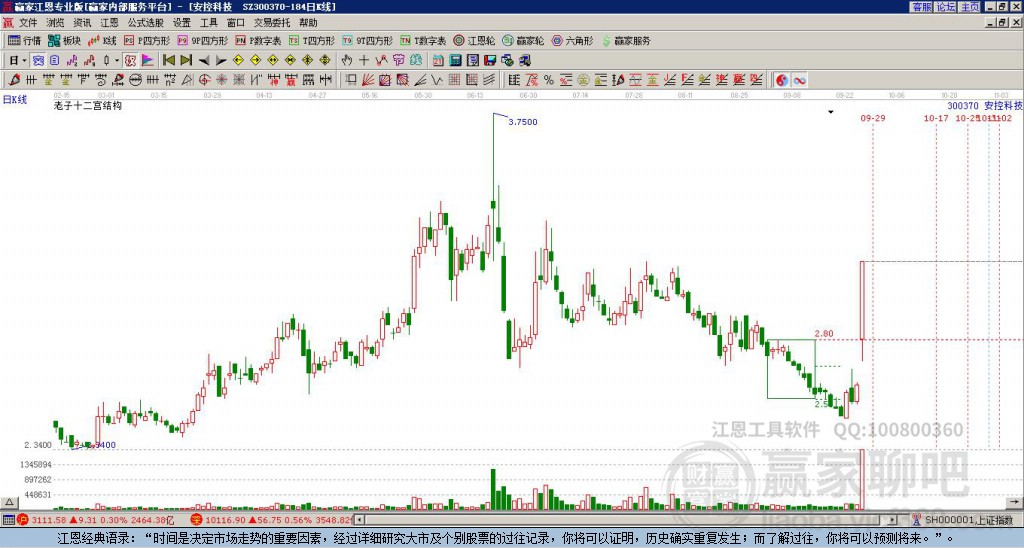Open the T四方形 tool
Viewport: 1024px width, 548px height.
[x=312, y=40]
